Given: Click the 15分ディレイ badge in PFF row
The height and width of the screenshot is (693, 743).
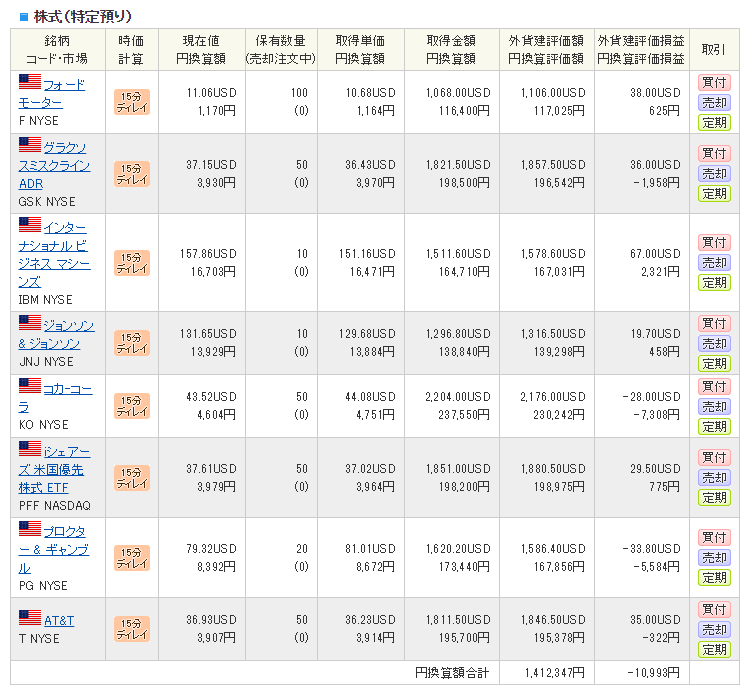Looking at the screenshot, I should pos(132,478).
